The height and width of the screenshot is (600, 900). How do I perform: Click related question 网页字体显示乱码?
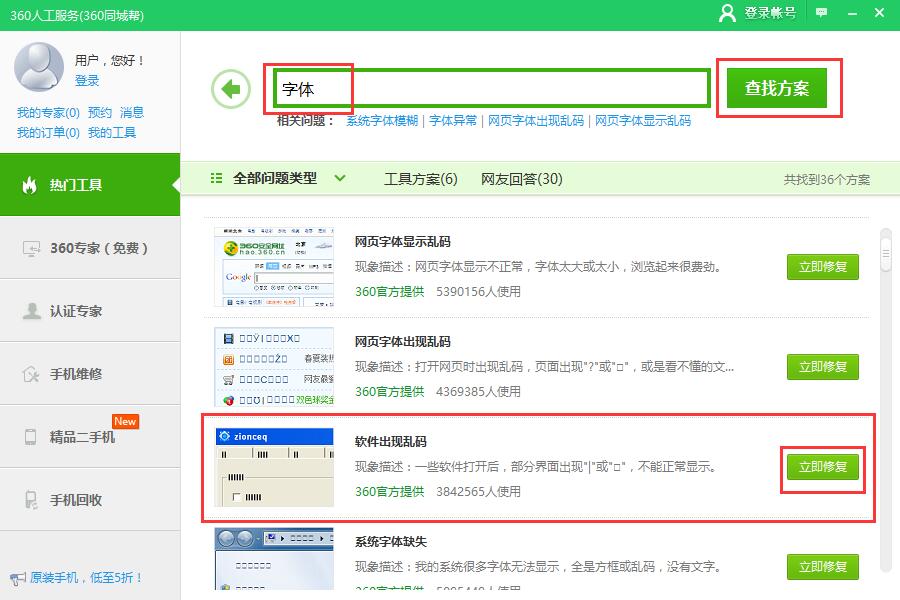(x=643, y=121)
